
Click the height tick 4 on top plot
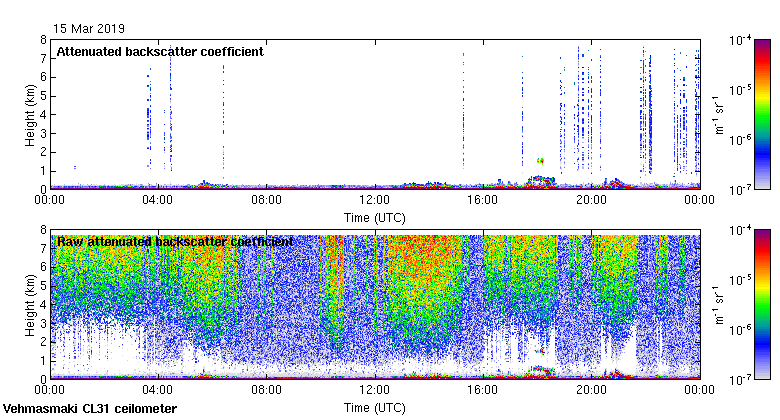tap(43, 115)
